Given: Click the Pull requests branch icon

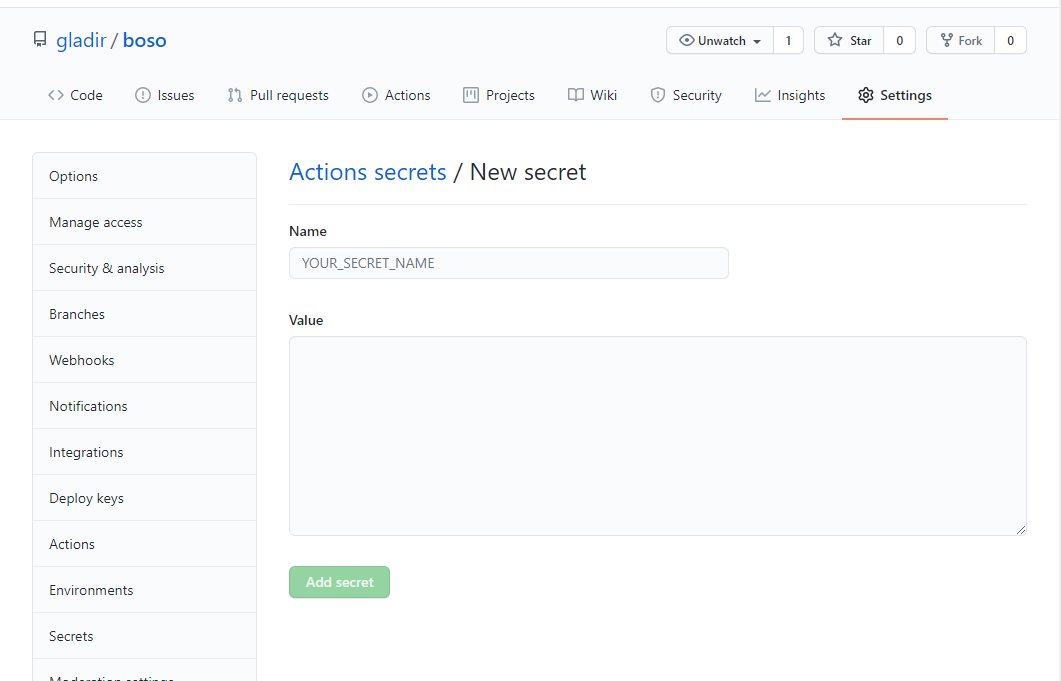Looking at the screenshot, I should tap(235, 95).
